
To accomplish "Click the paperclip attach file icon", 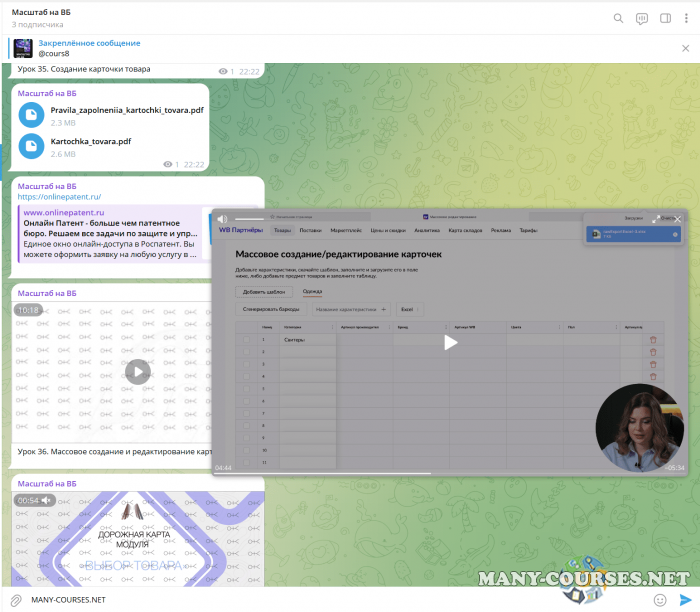I will [x=15, y=599].
